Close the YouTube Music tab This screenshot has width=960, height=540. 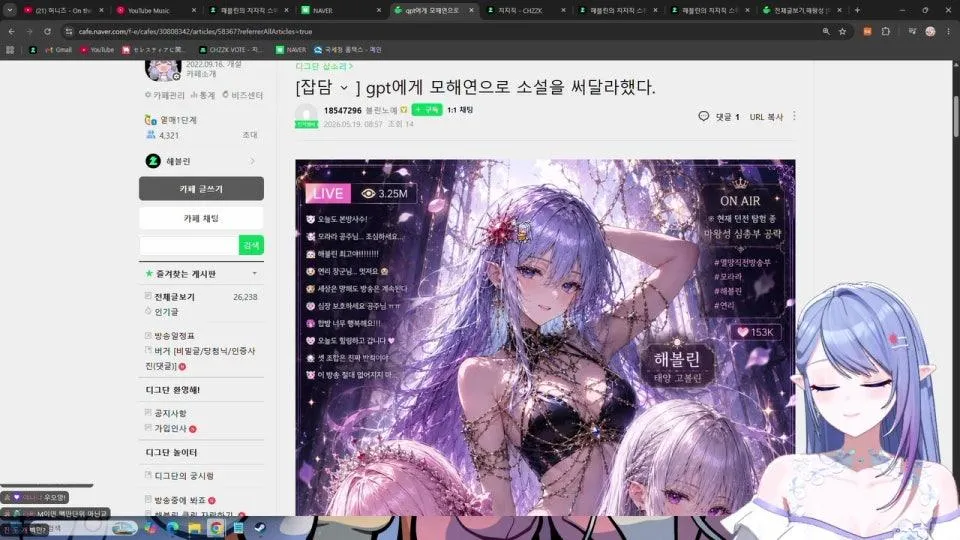[x=194, y=10]
